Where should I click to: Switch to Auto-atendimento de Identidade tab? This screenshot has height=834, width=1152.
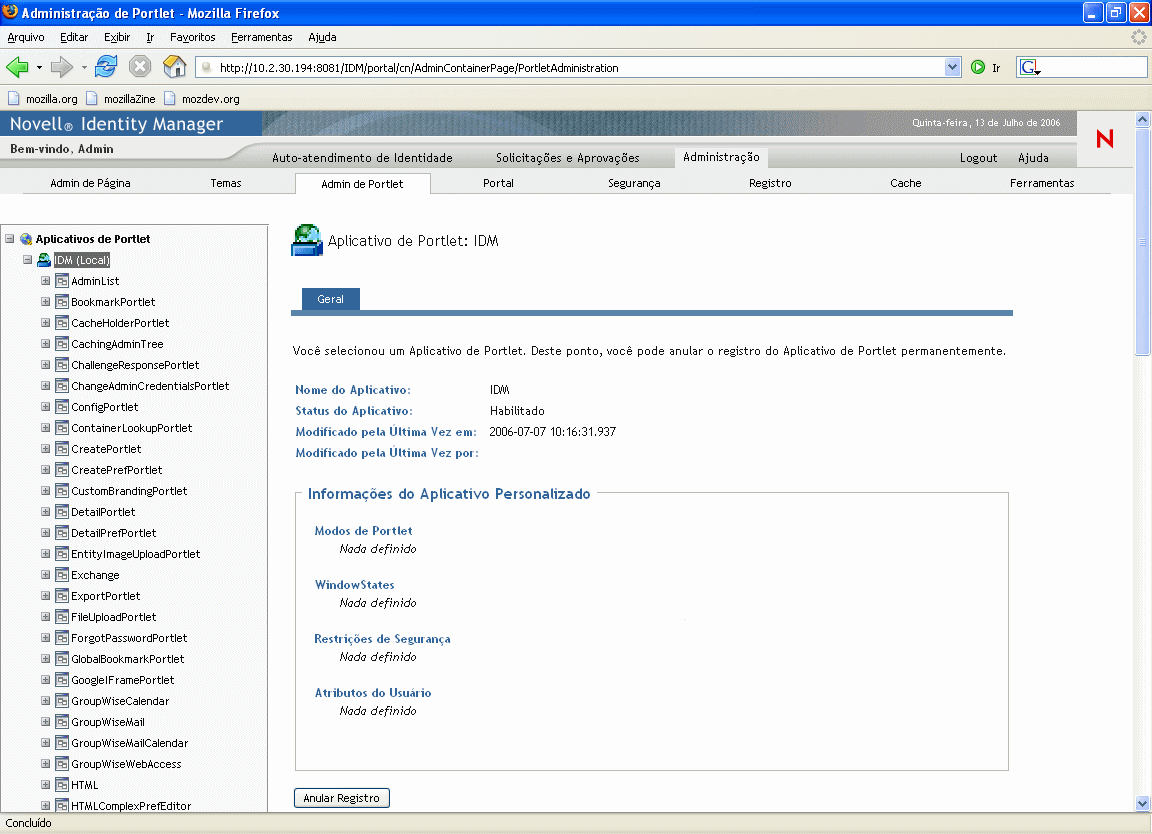(362, 158)
